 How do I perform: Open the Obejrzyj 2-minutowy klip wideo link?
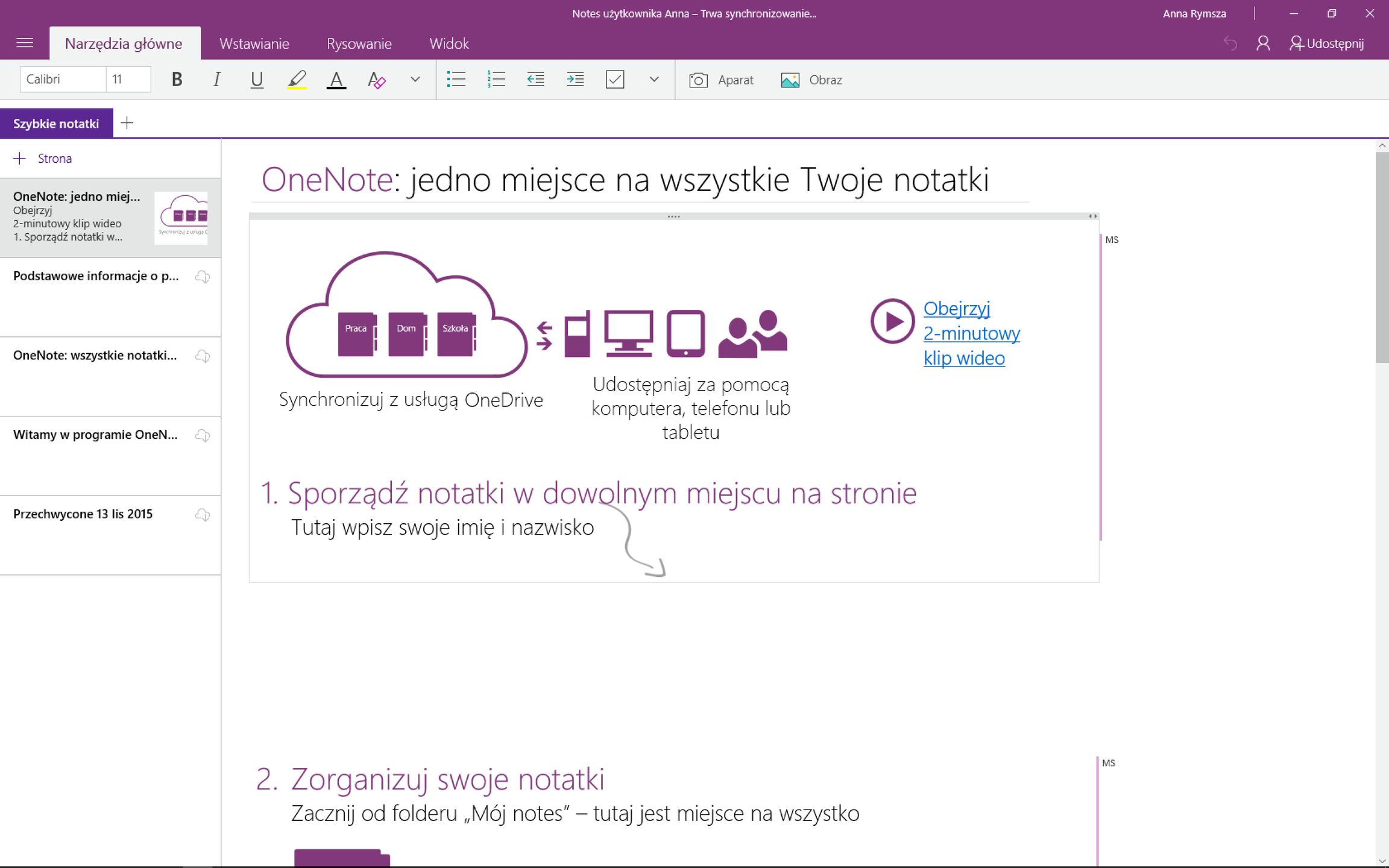(971, 333)
